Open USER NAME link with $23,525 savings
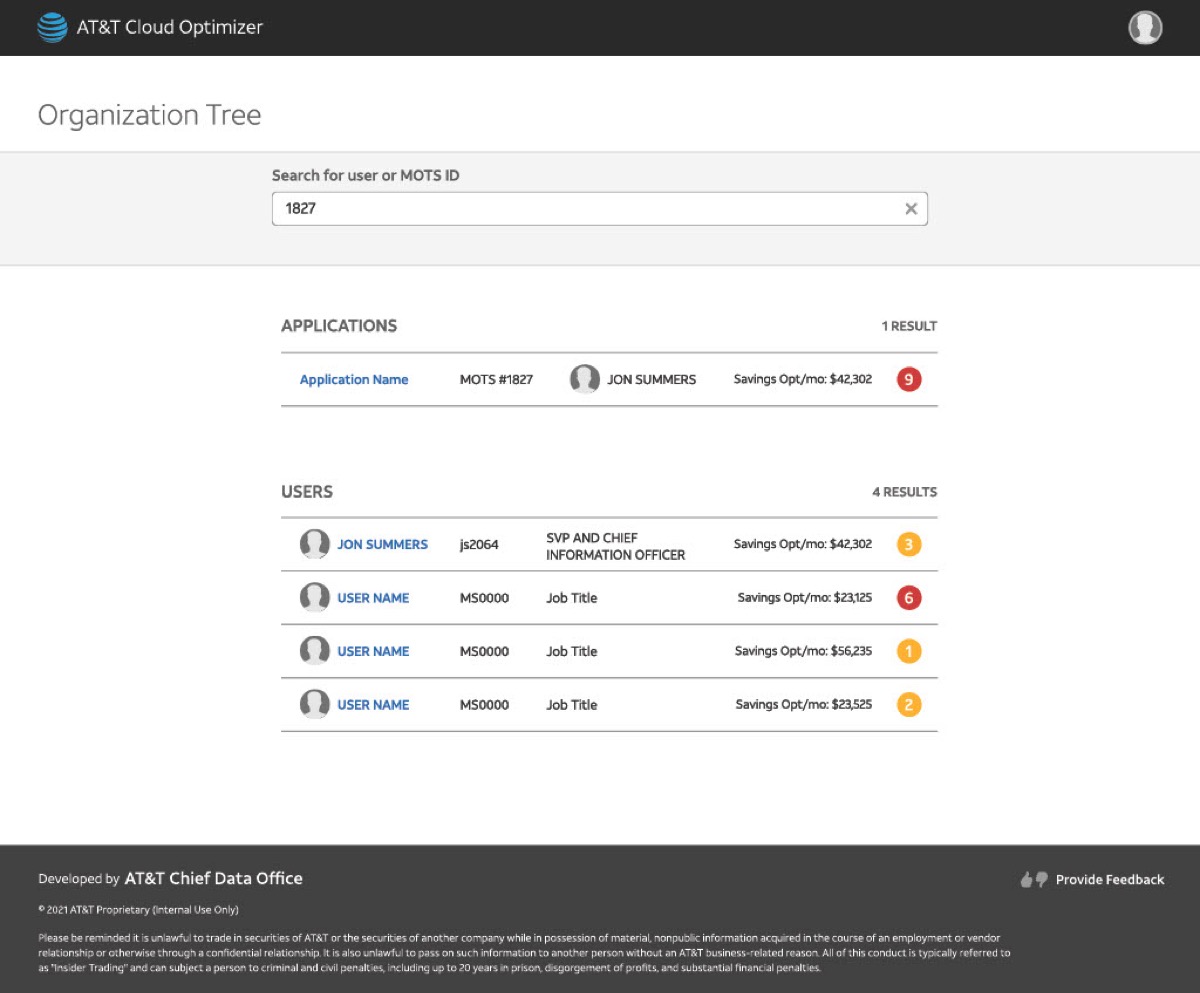1200x993 pixels. 373,705
